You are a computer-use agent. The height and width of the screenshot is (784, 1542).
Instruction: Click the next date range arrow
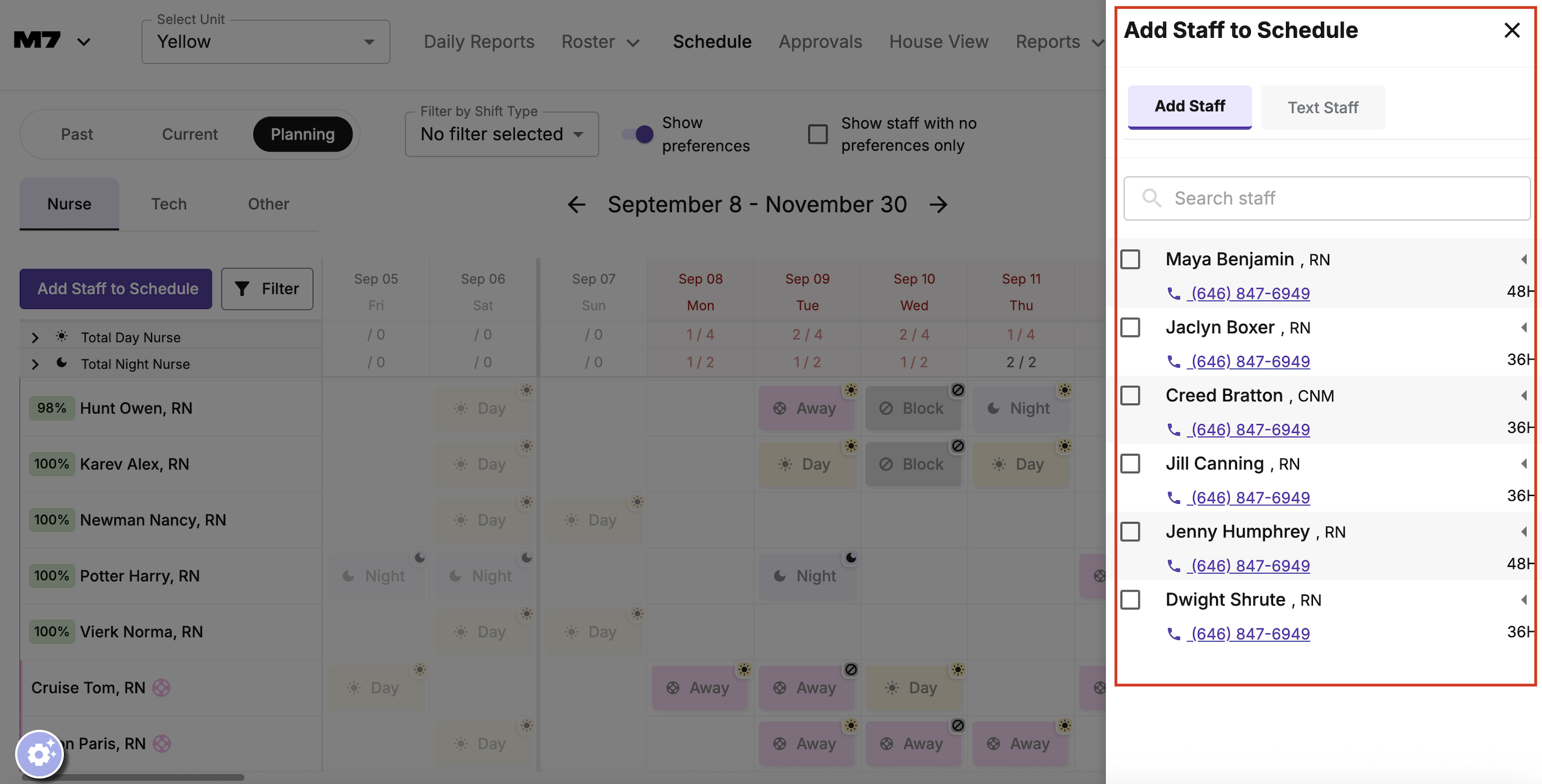coord(938,204)
